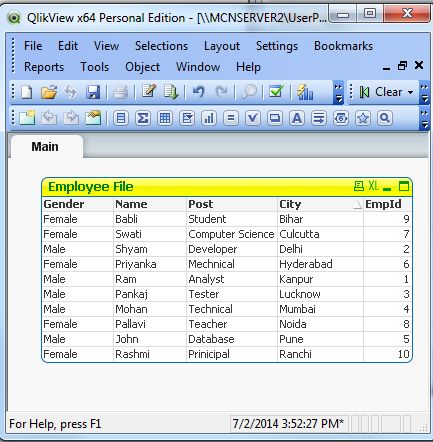Create a Bookmark Object star icon

[x=363, y=118]
